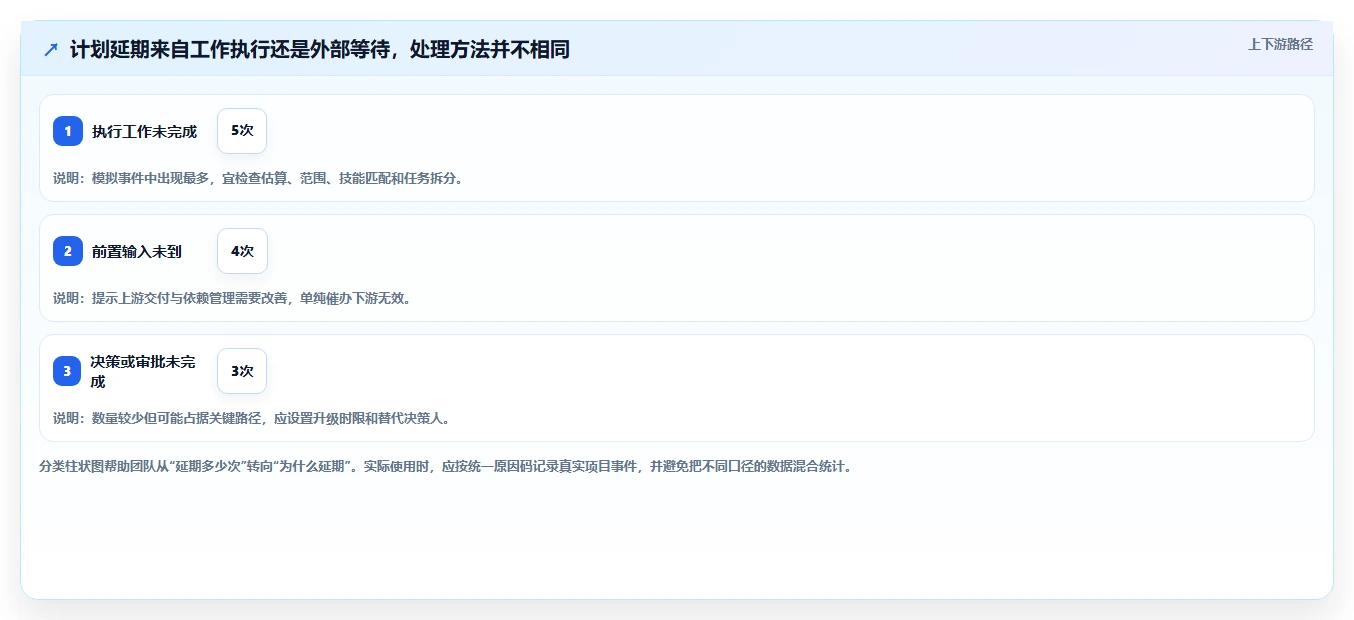This screenshot has height=620, width=1354.
Task: Click the 上下游路径 label
Action: coord(1280,44)
